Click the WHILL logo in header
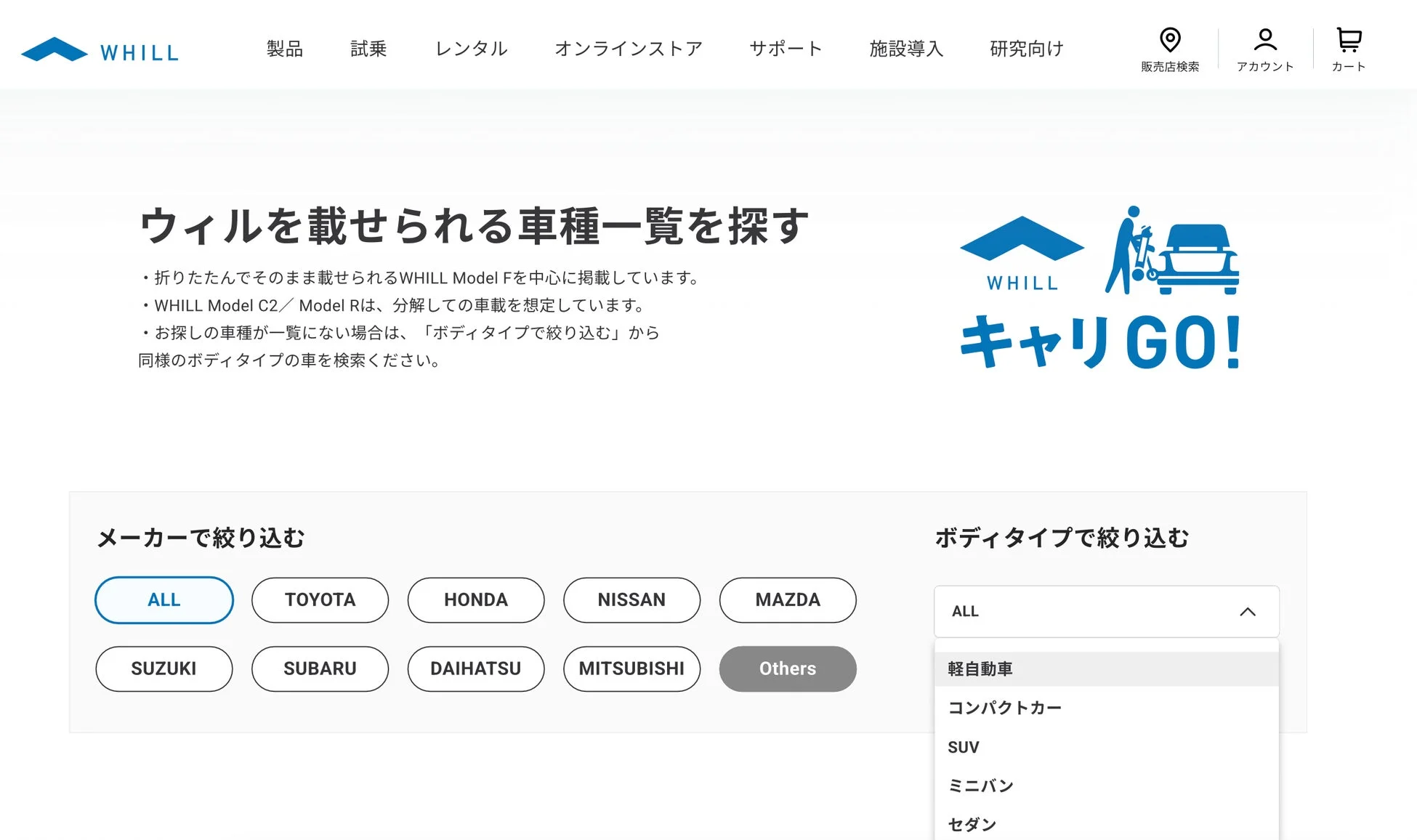This screenshot has height=840, width=1417. [100, 50]
